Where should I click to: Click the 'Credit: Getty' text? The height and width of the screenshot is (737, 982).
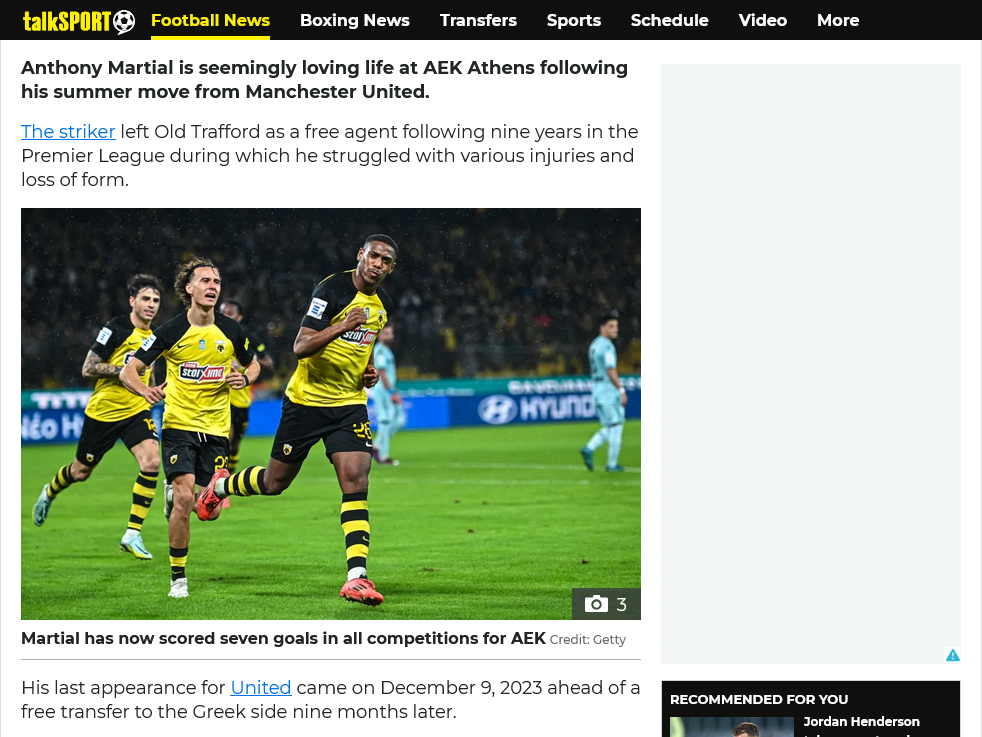587,639
